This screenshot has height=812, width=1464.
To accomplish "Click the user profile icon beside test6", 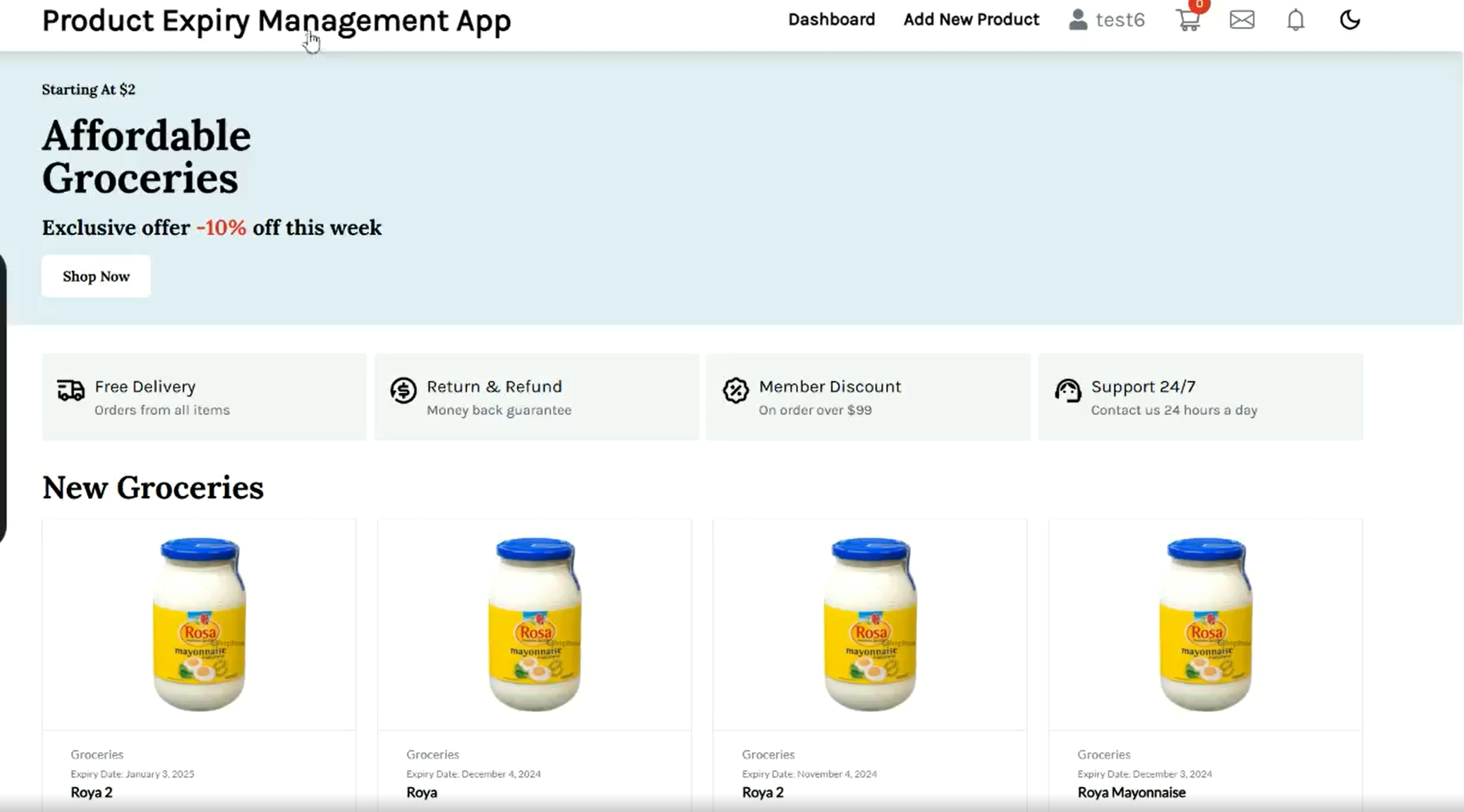I will pos(1078,20).
